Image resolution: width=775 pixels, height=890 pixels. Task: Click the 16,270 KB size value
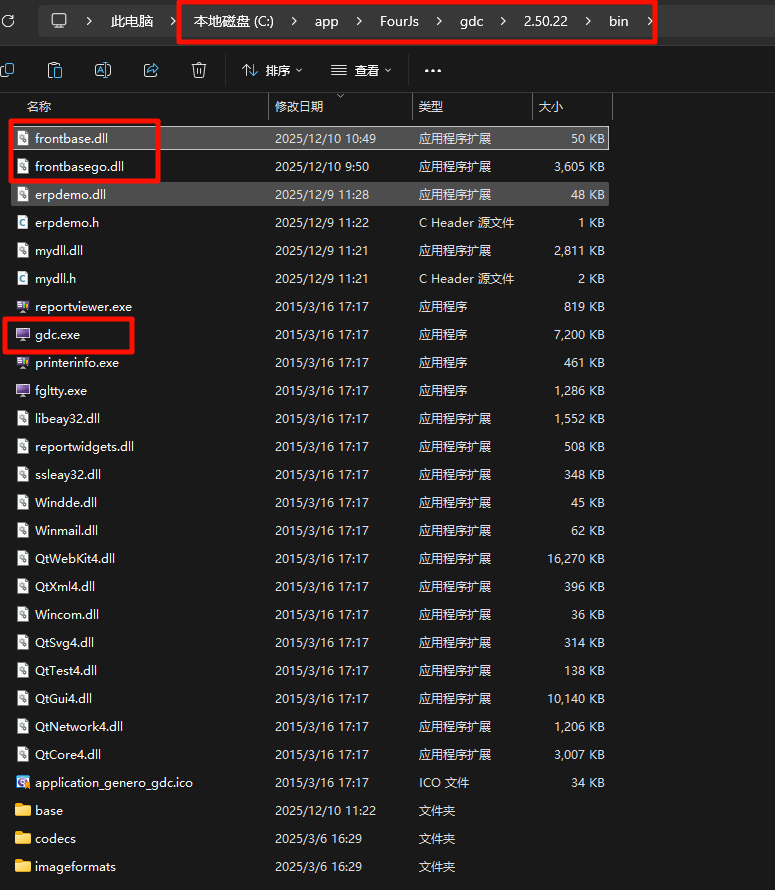pyautogui.click(x=576, y=559)
